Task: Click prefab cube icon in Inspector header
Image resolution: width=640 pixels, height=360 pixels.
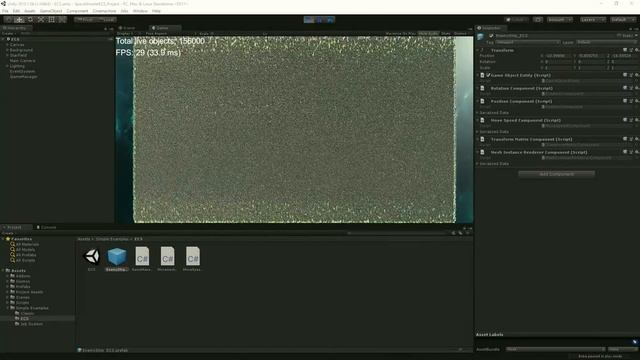Action: tap(481, 37)
